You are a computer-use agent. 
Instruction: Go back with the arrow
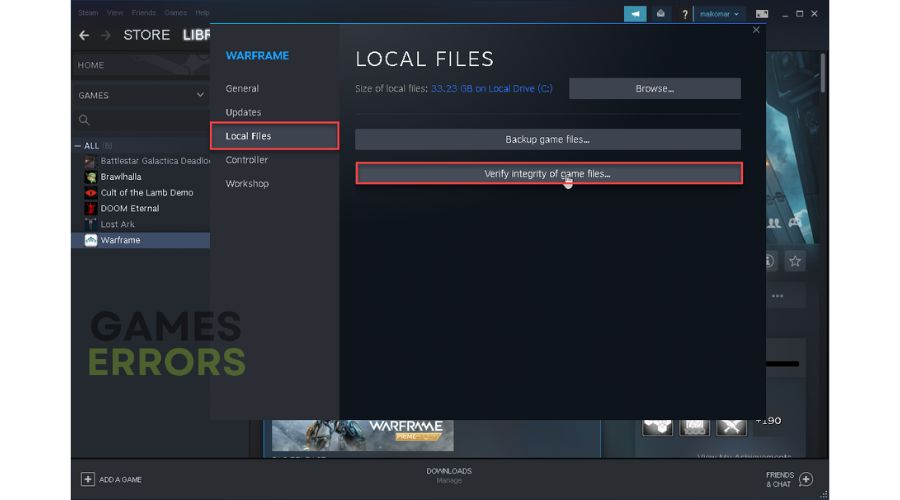[x=84, y=36]
